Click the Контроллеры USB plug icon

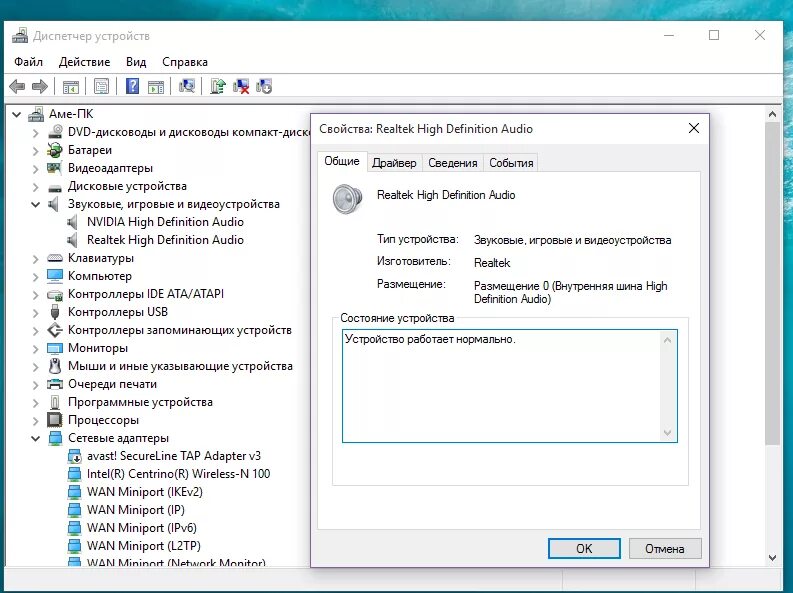coord(55,312)
